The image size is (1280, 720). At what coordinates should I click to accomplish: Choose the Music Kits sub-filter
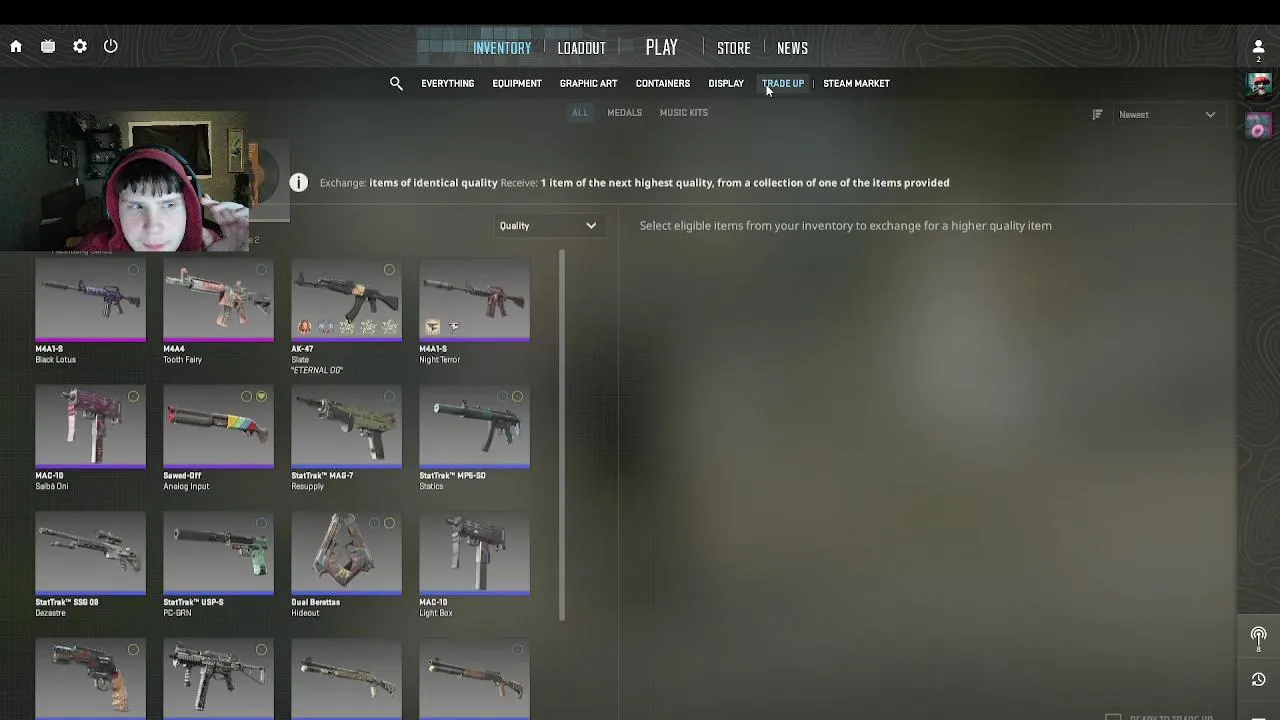tap(683, 112)
